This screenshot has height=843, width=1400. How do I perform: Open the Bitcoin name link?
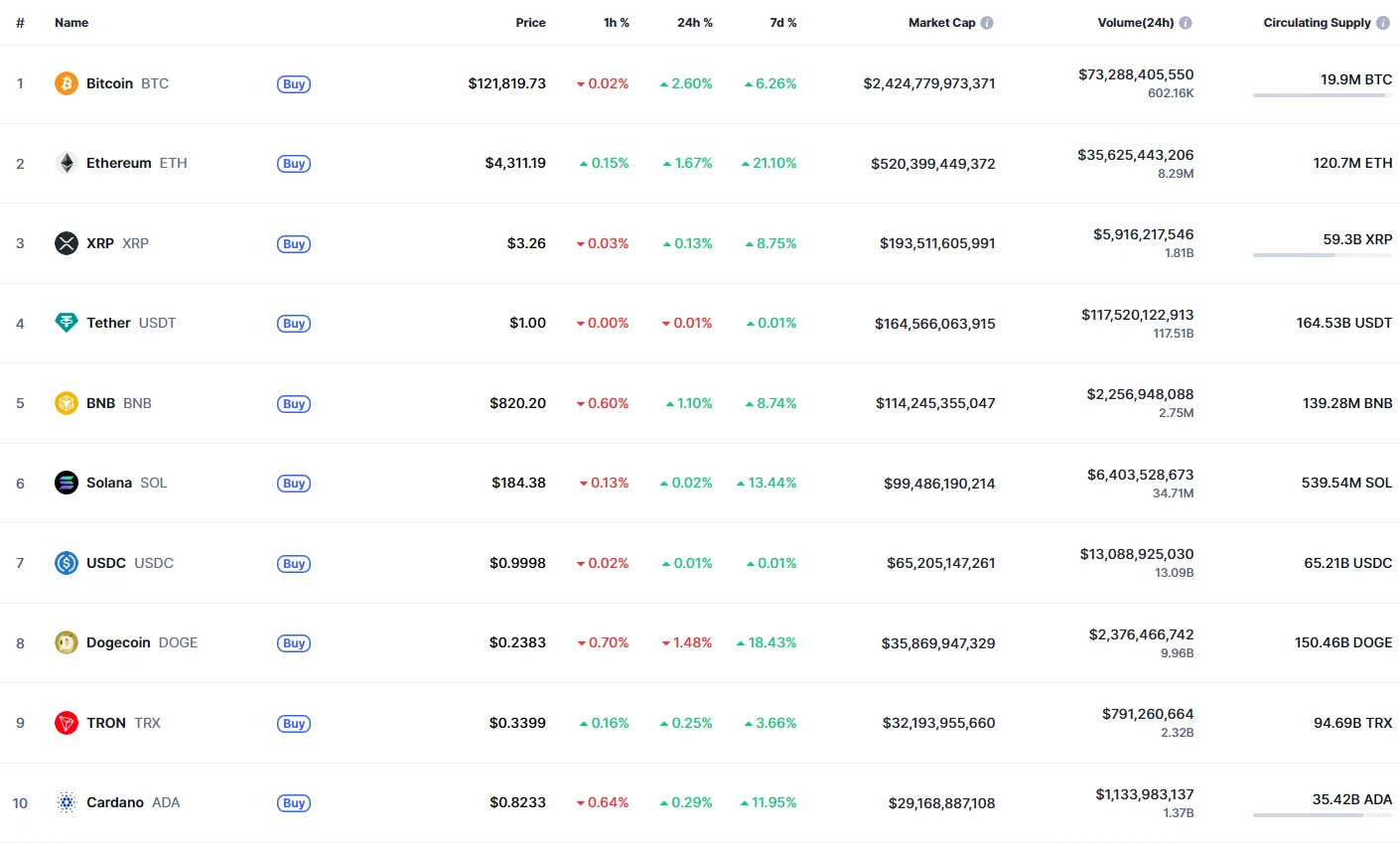point(109,83)
